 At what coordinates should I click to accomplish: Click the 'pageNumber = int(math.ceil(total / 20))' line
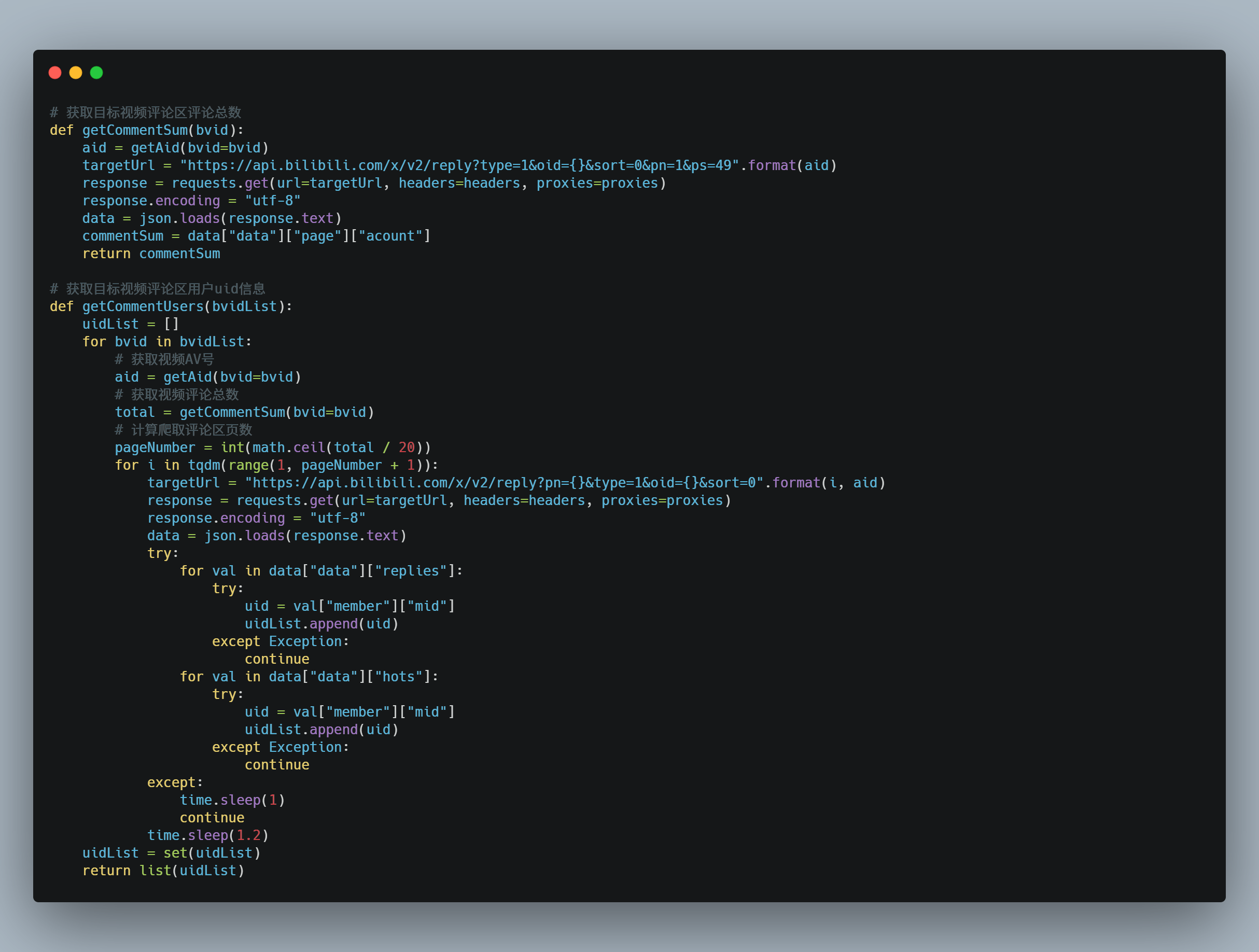point(273,448)
